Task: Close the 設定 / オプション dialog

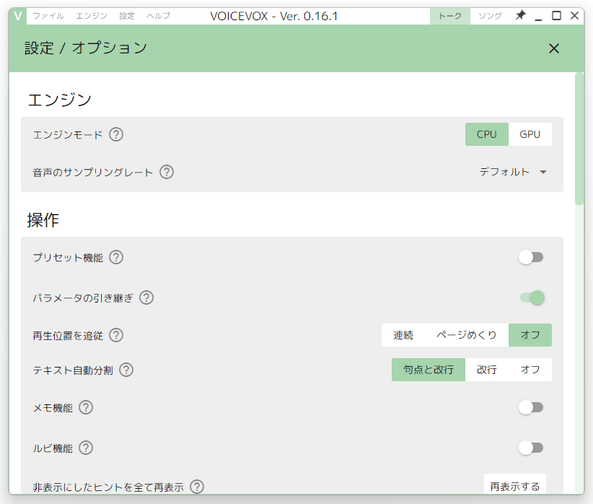Action: coord(554,48)
